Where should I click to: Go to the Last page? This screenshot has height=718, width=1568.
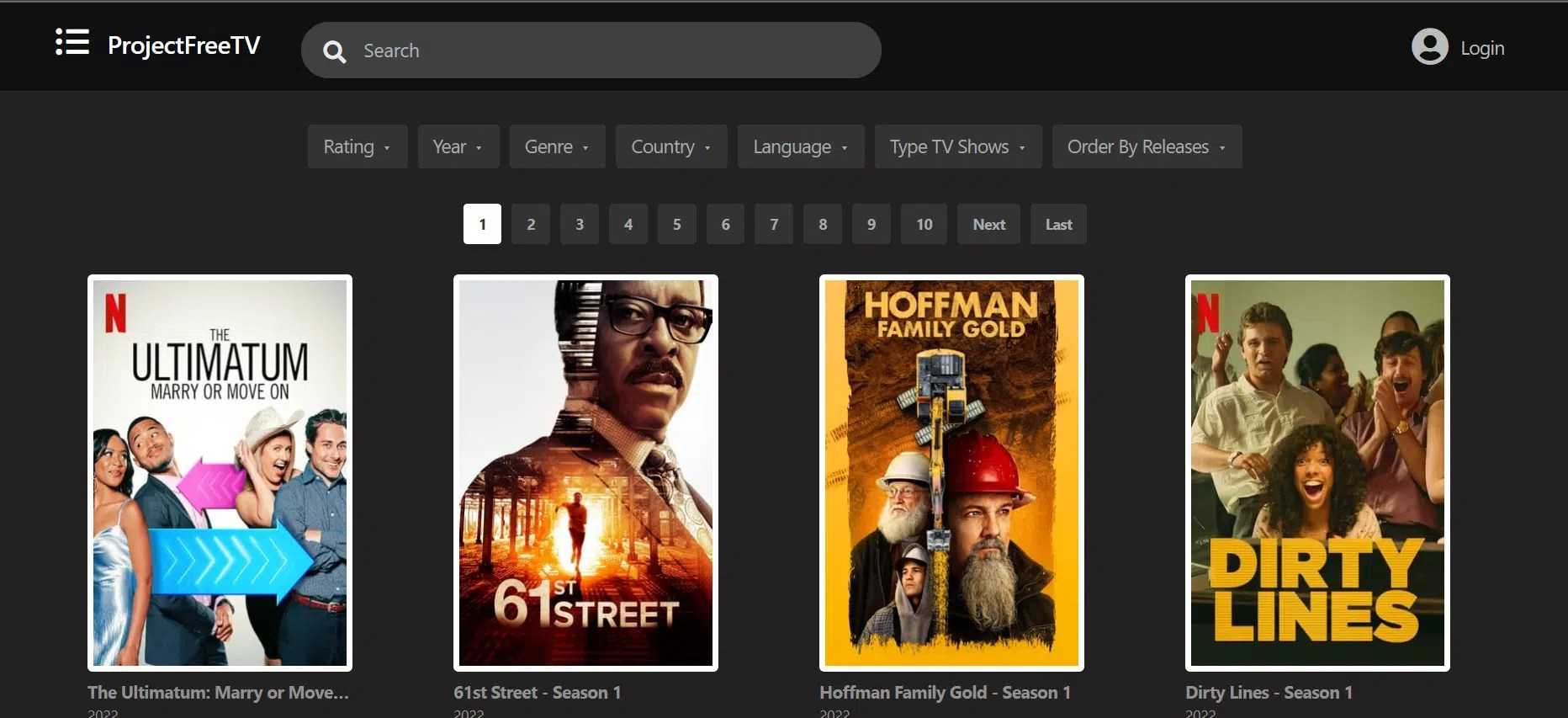[1058, 225]
